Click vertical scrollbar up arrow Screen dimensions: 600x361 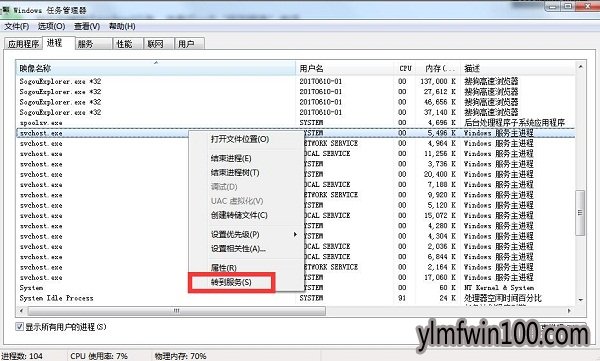pyautogui.click(x=580, y=67)
